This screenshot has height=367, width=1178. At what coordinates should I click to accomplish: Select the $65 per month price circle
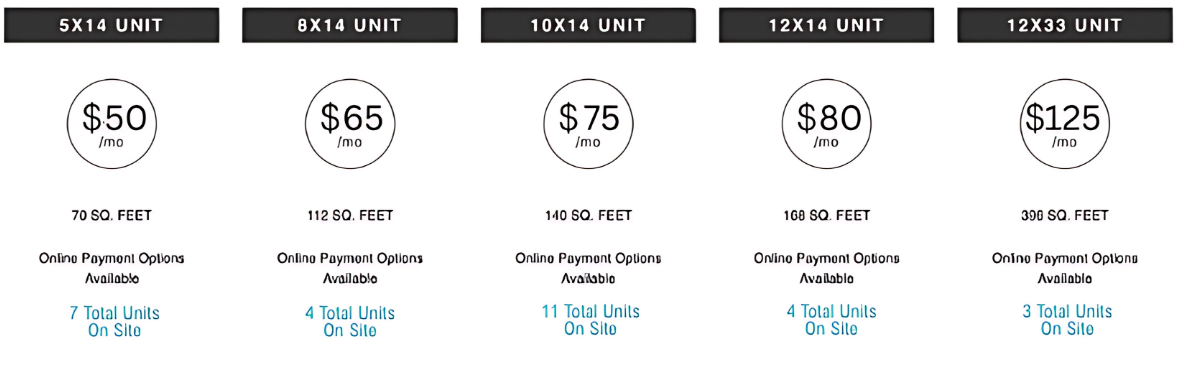pyautogui.click(x=351, y=123)
